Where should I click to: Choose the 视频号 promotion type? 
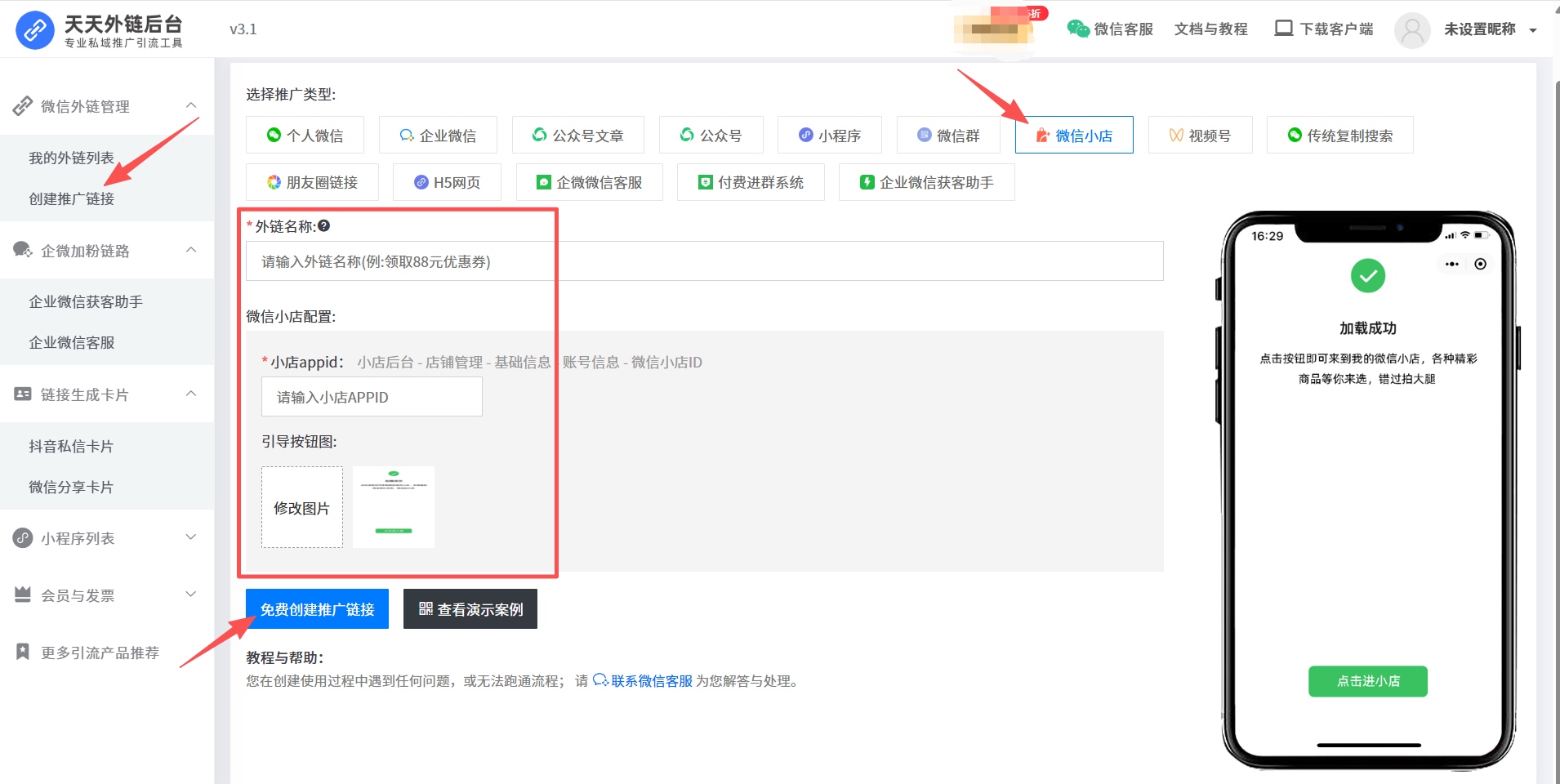click(1200, 136)
